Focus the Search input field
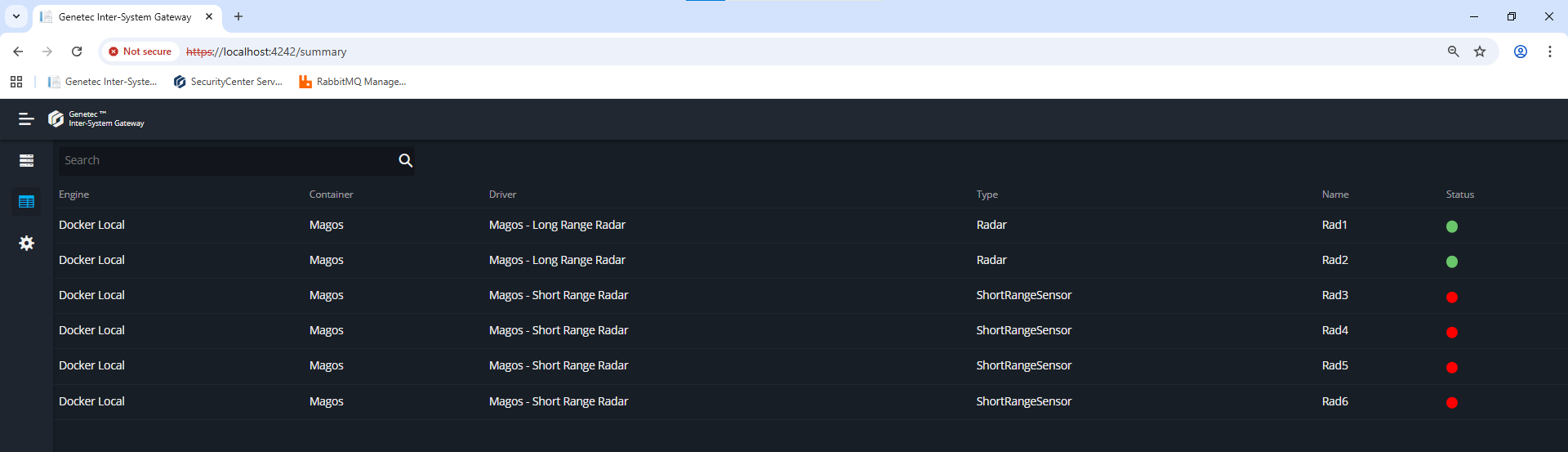Image resolution: width=1568 pixels, height=452 pixels. [x=225, y=161]
